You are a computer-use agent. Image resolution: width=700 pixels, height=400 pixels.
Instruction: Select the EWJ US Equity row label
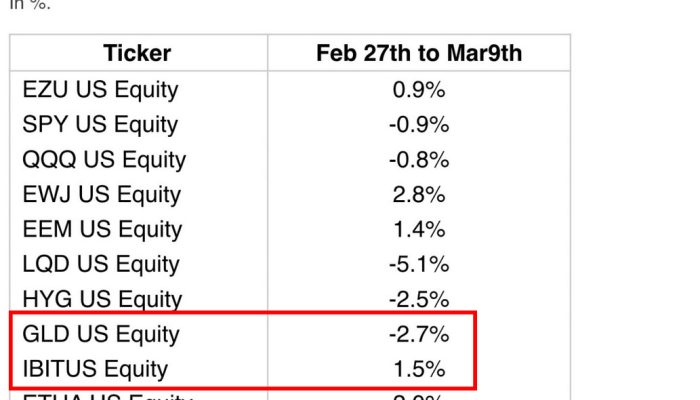coord(101,194)
